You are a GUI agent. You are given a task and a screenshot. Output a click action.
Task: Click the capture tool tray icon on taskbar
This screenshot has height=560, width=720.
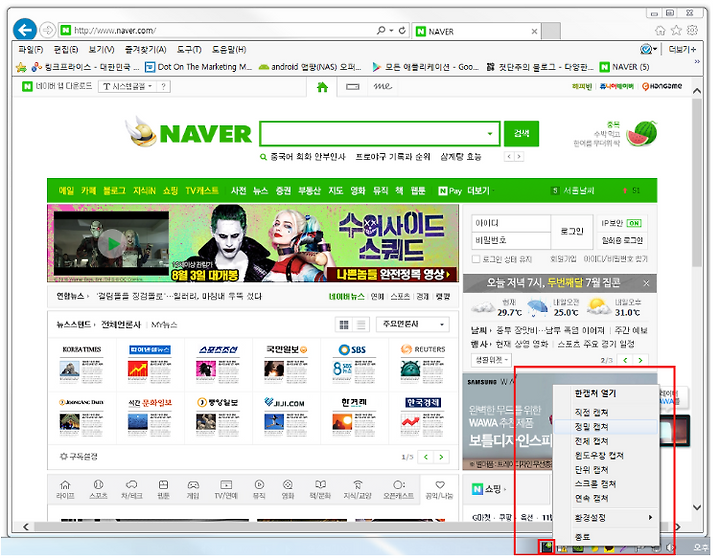point(546,547)
